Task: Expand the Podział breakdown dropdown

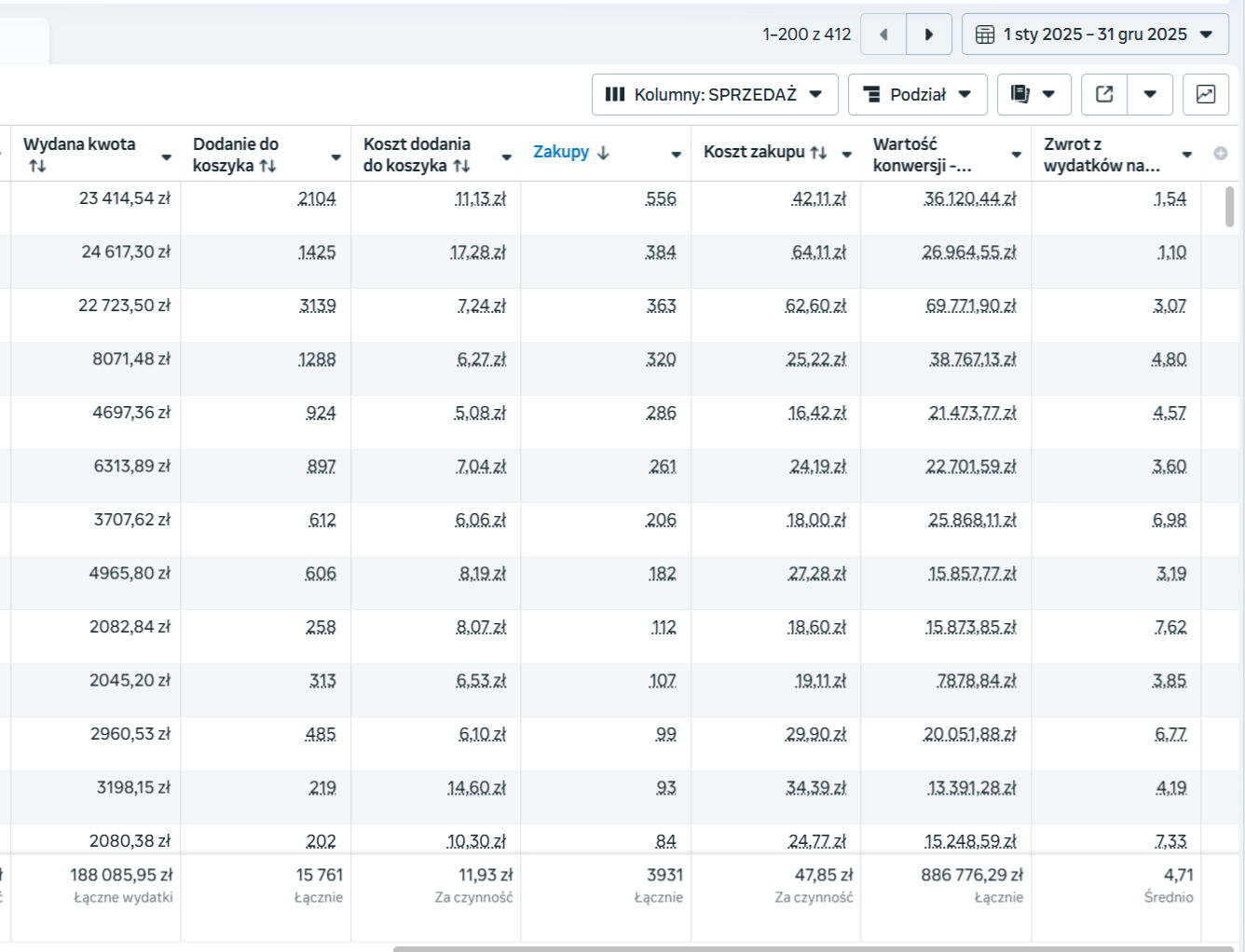Action: 917,94
